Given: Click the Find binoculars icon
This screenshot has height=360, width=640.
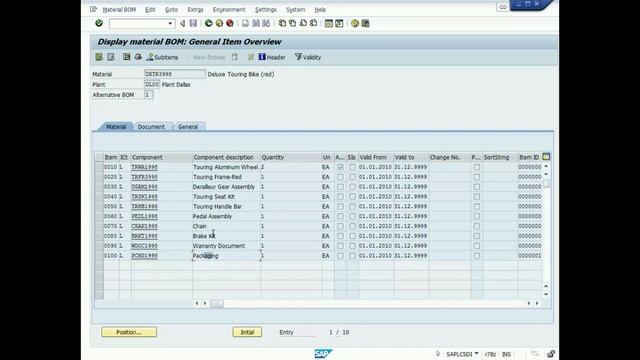Looking at the screenshot, I should pyautogui.click(x=256, y=24).
